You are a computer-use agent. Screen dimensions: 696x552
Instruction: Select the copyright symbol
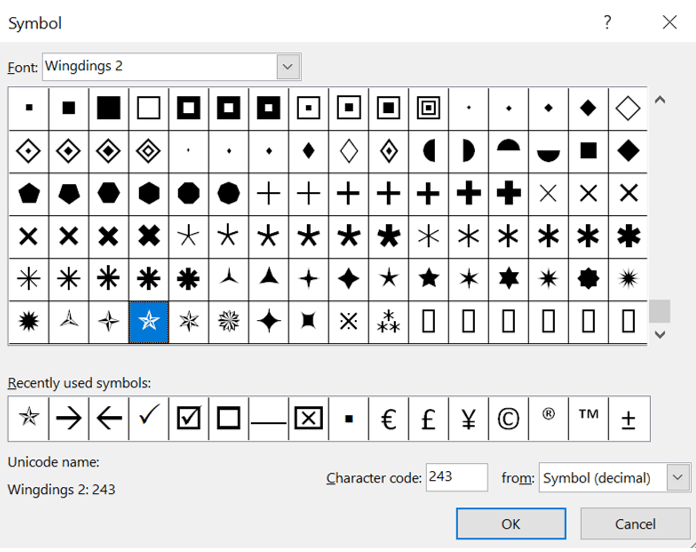[x=509, y=418]
